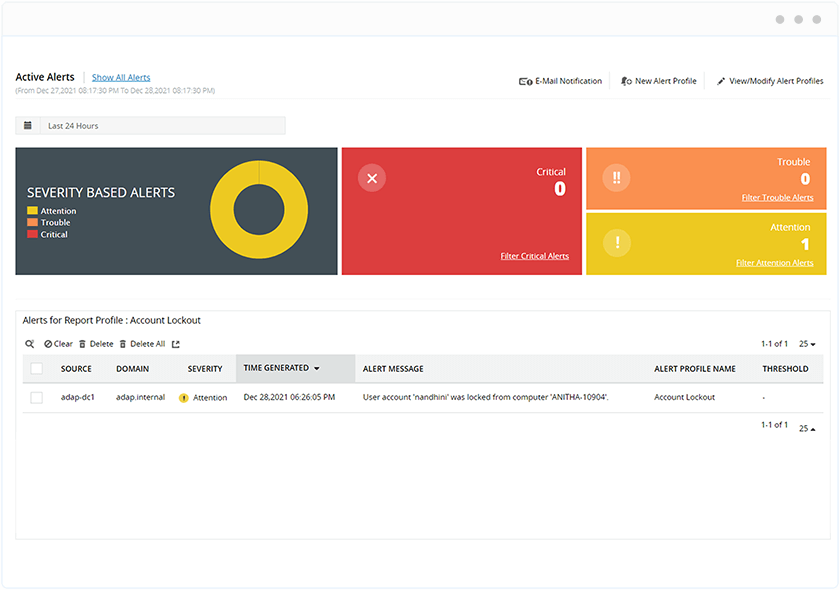
Task: Click the top 1-1 of 1 pagination text
Action: [x=775, y=343]
